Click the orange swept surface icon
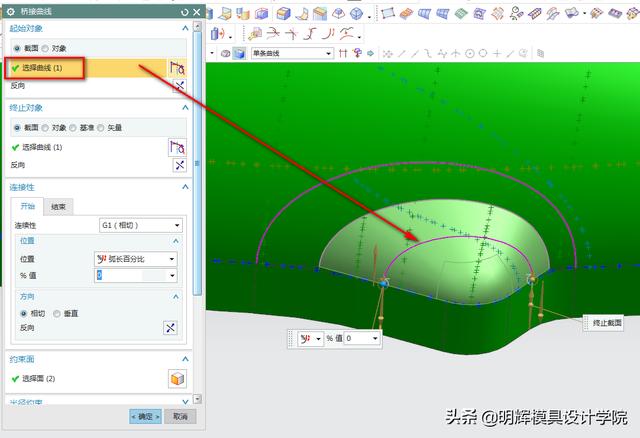The image size is (640, 438). [x=406, y=14]
